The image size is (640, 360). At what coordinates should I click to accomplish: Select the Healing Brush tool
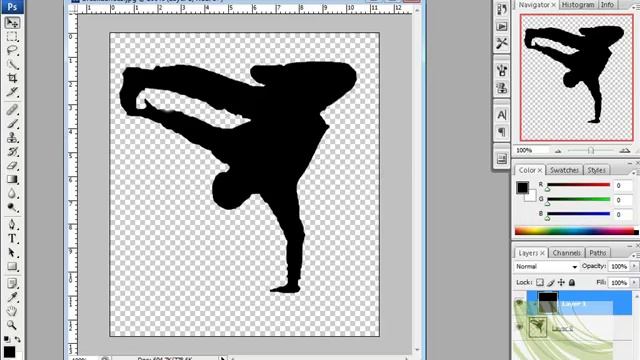coord(12,110)
